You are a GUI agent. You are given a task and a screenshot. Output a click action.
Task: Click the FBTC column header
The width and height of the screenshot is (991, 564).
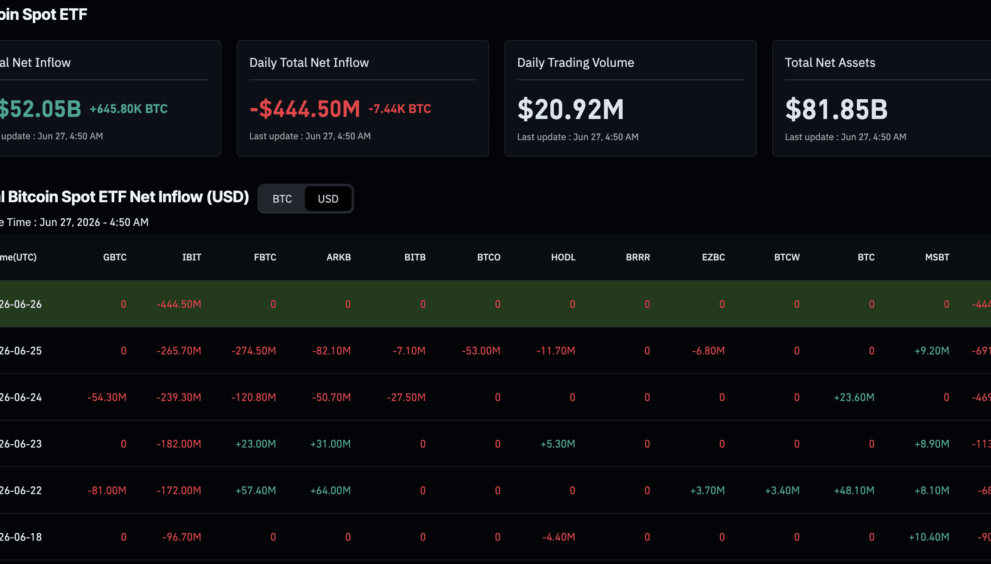[265, 257]
